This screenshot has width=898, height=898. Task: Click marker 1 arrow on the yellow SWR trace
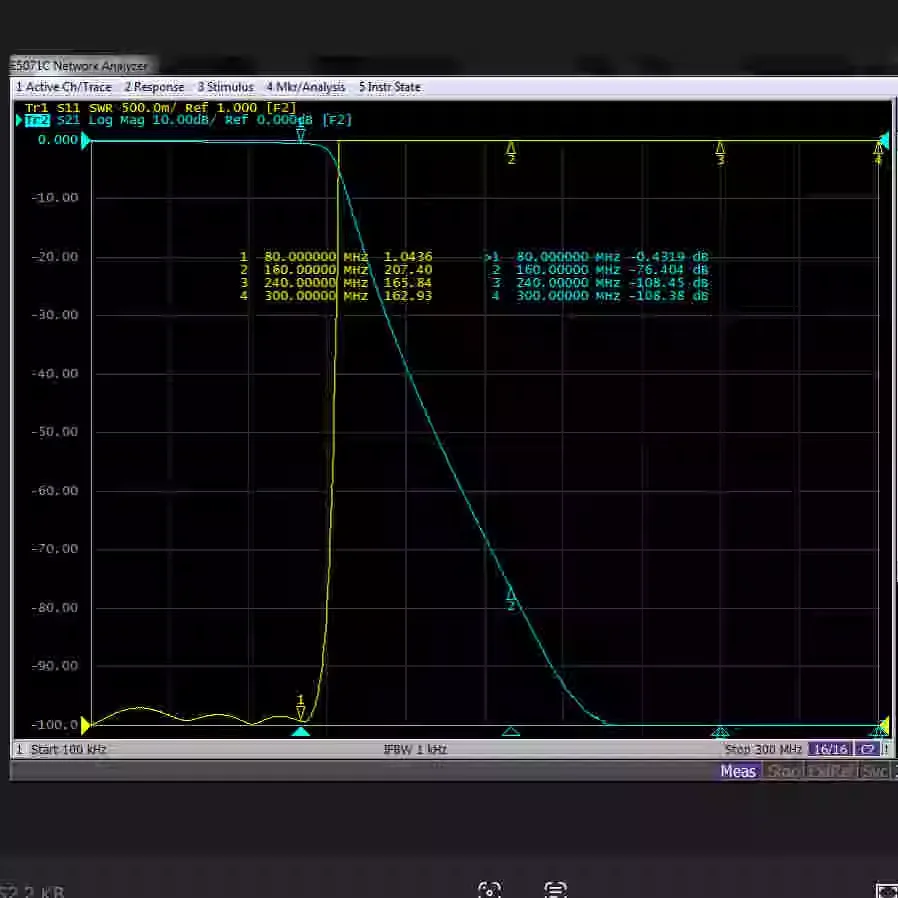pyautogui.click(x=300, y=708)
